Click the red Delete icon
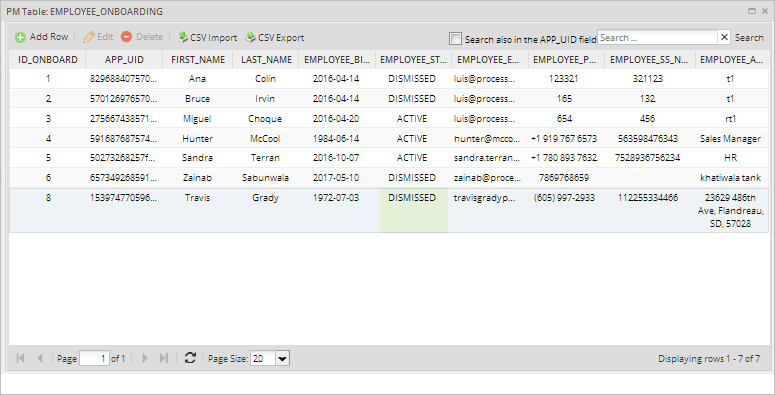This screenshot has width=775, height=395. point(127,37)
